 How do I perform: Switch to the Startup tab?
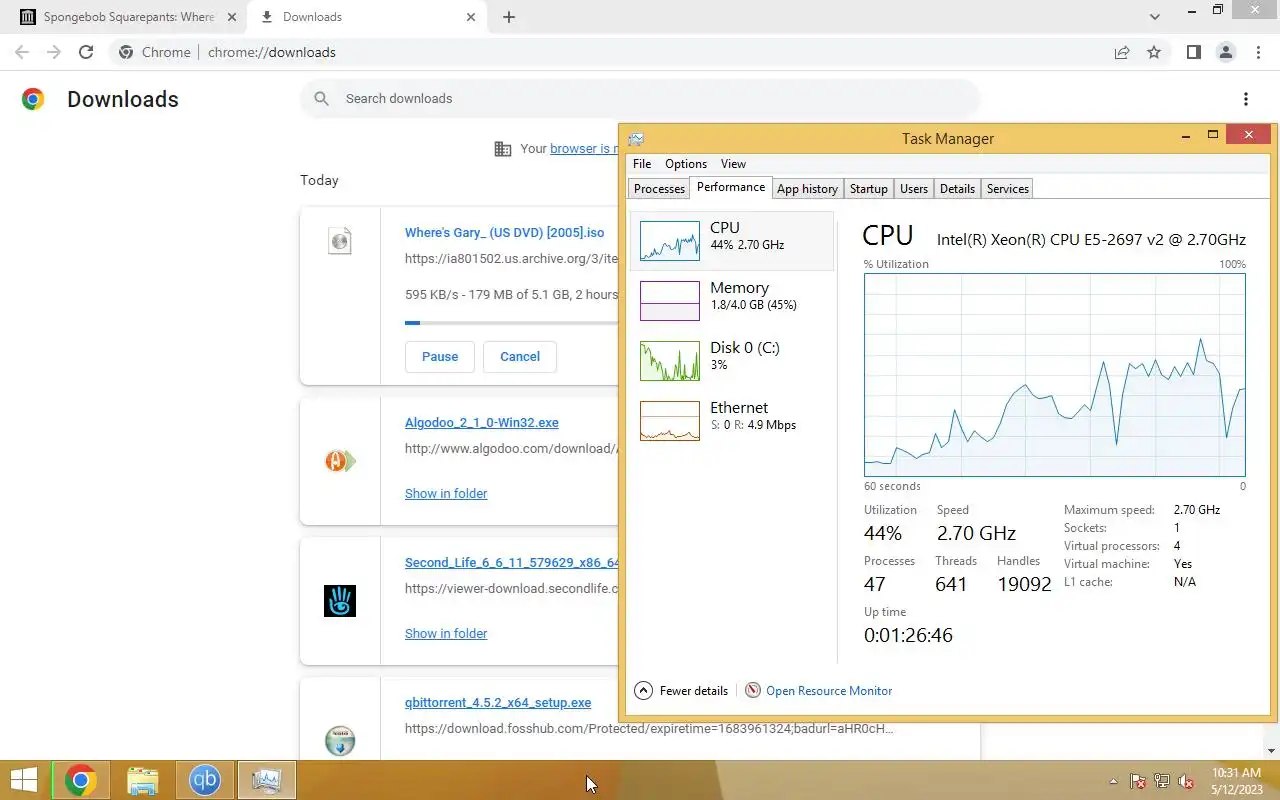(x=868, y=189)
